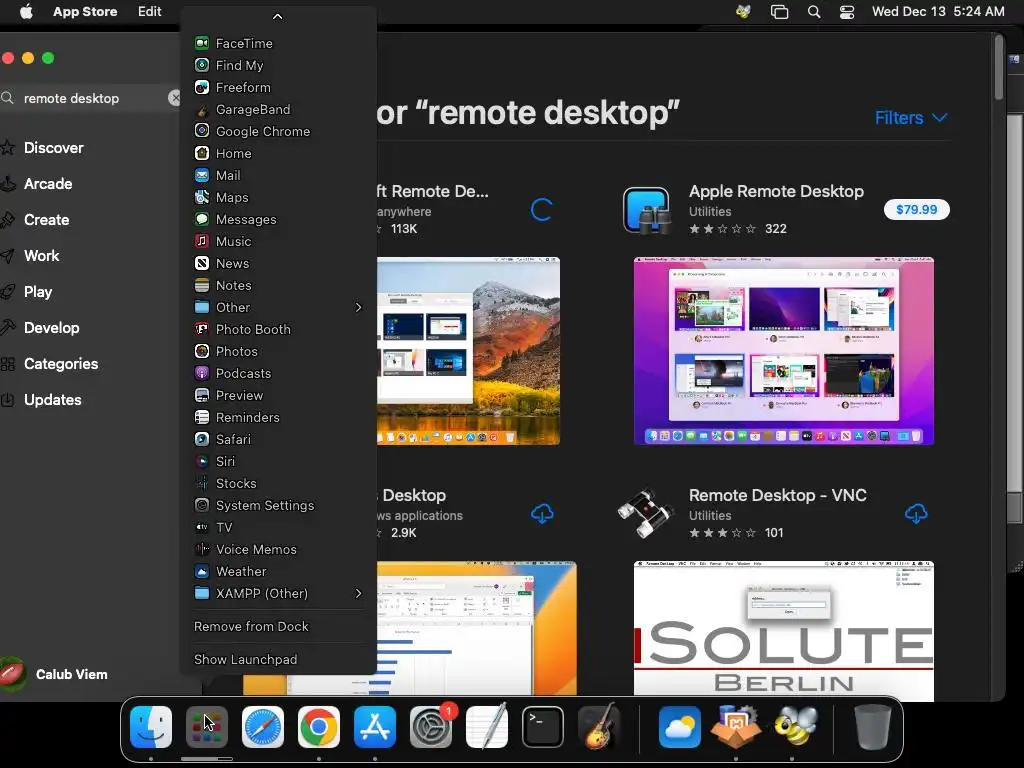
Task: Choose Safari in the list
Action: [278, 439]
